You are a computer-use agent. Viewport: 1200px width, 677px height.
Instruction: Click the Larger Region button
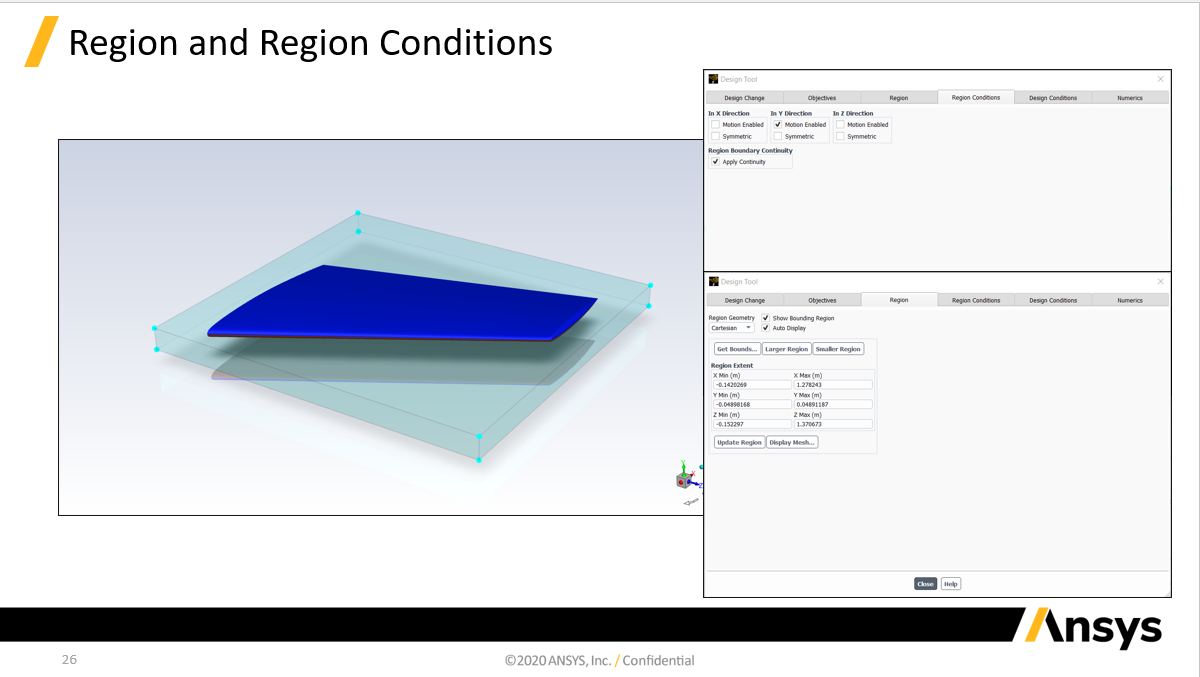(x=786, y=349)
